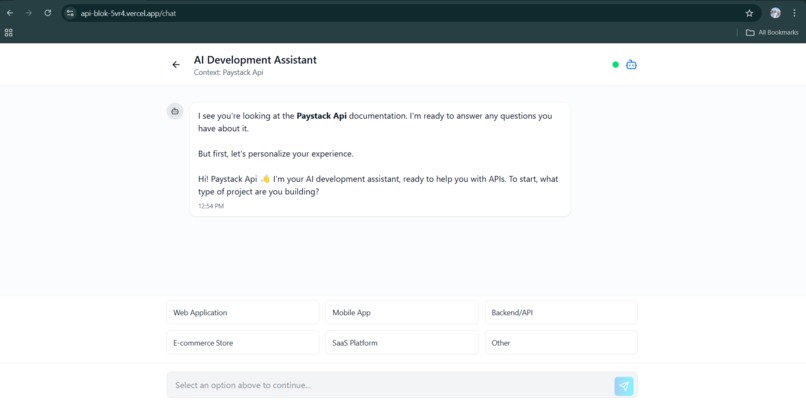Viewport: 806px width, 407px height.
Task: Click the waving hand emoji in the message
Action: [x=265, y=179]
